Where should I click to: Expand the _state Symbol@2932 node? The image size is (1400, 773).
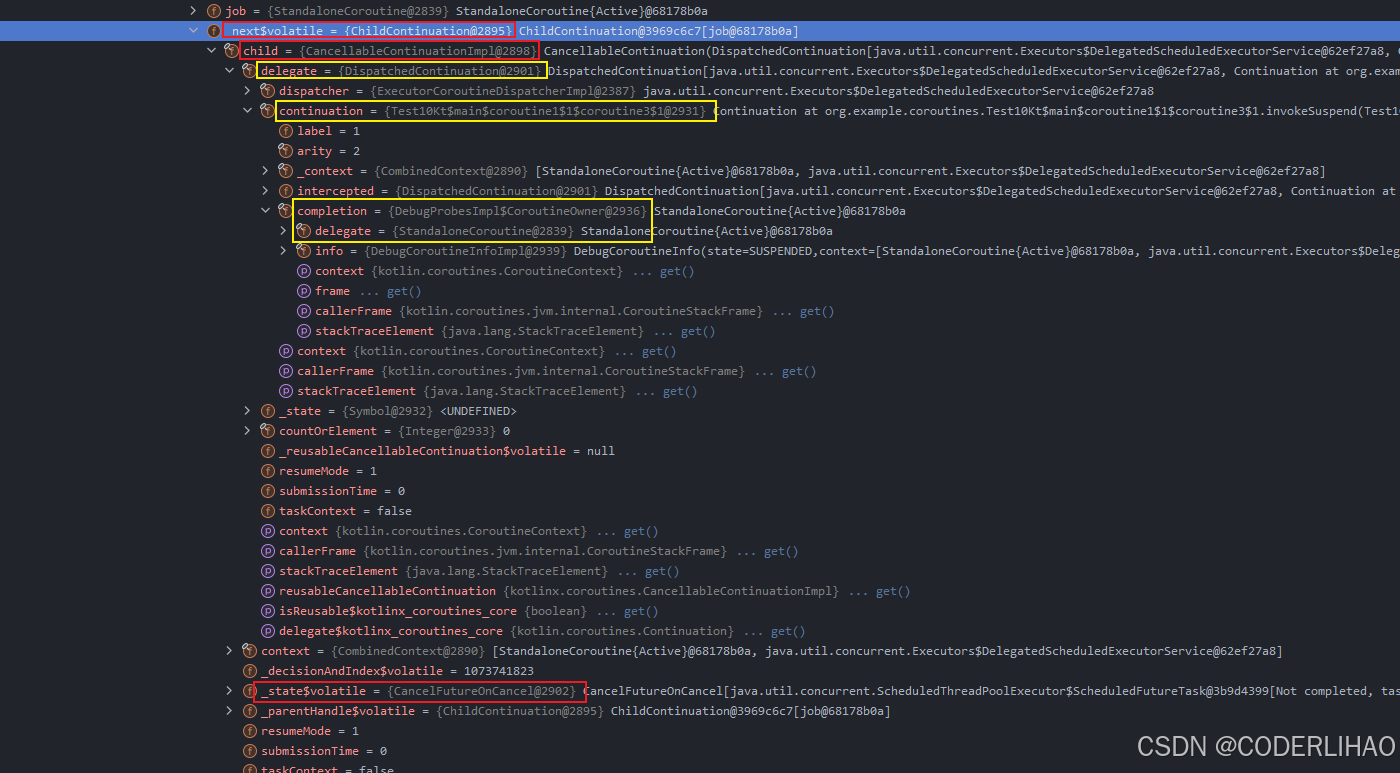248,411
